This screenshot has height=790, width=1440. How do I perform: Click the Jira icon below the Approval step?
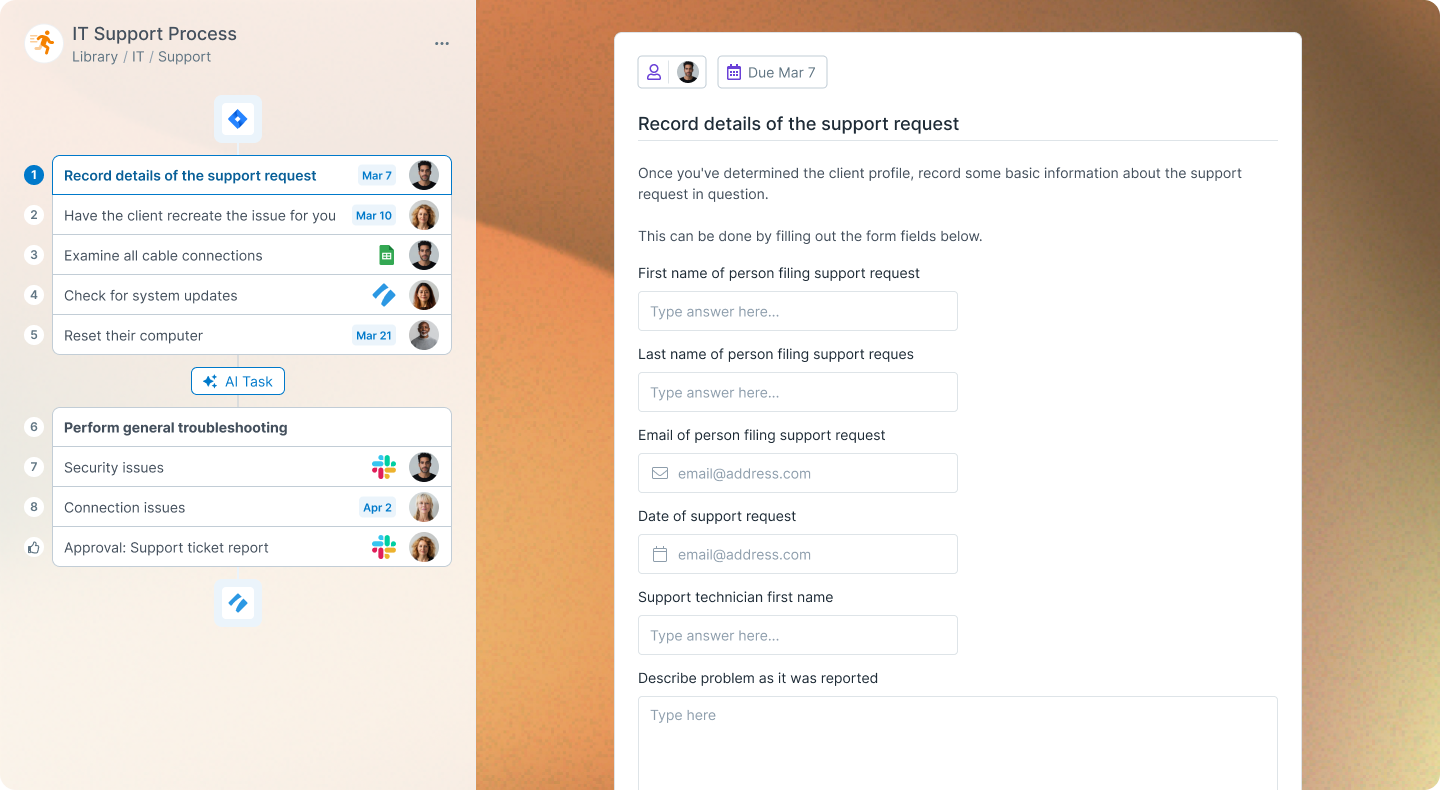pos(238,603)
